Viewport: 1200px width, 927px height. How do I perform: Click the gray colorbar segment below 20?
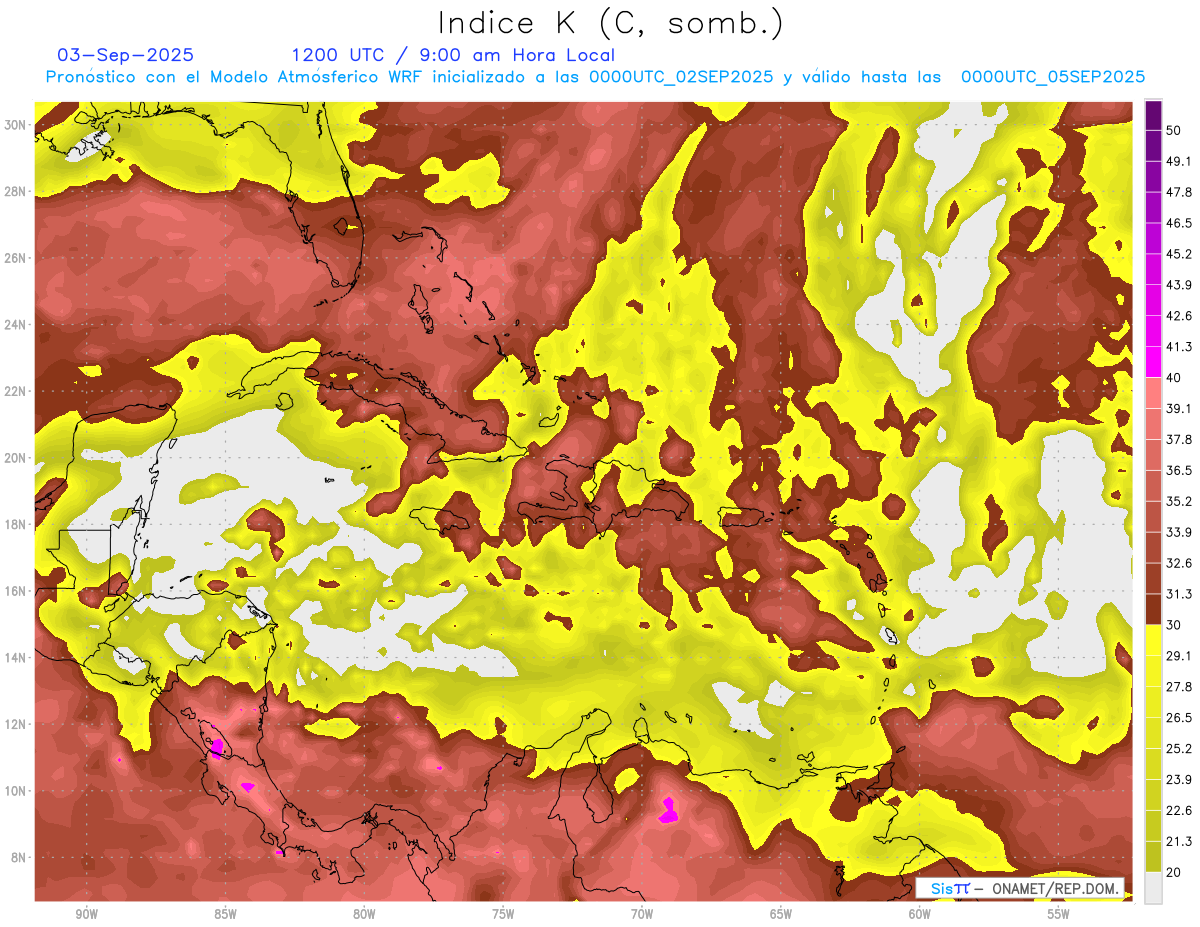[x=1153, y=888]
